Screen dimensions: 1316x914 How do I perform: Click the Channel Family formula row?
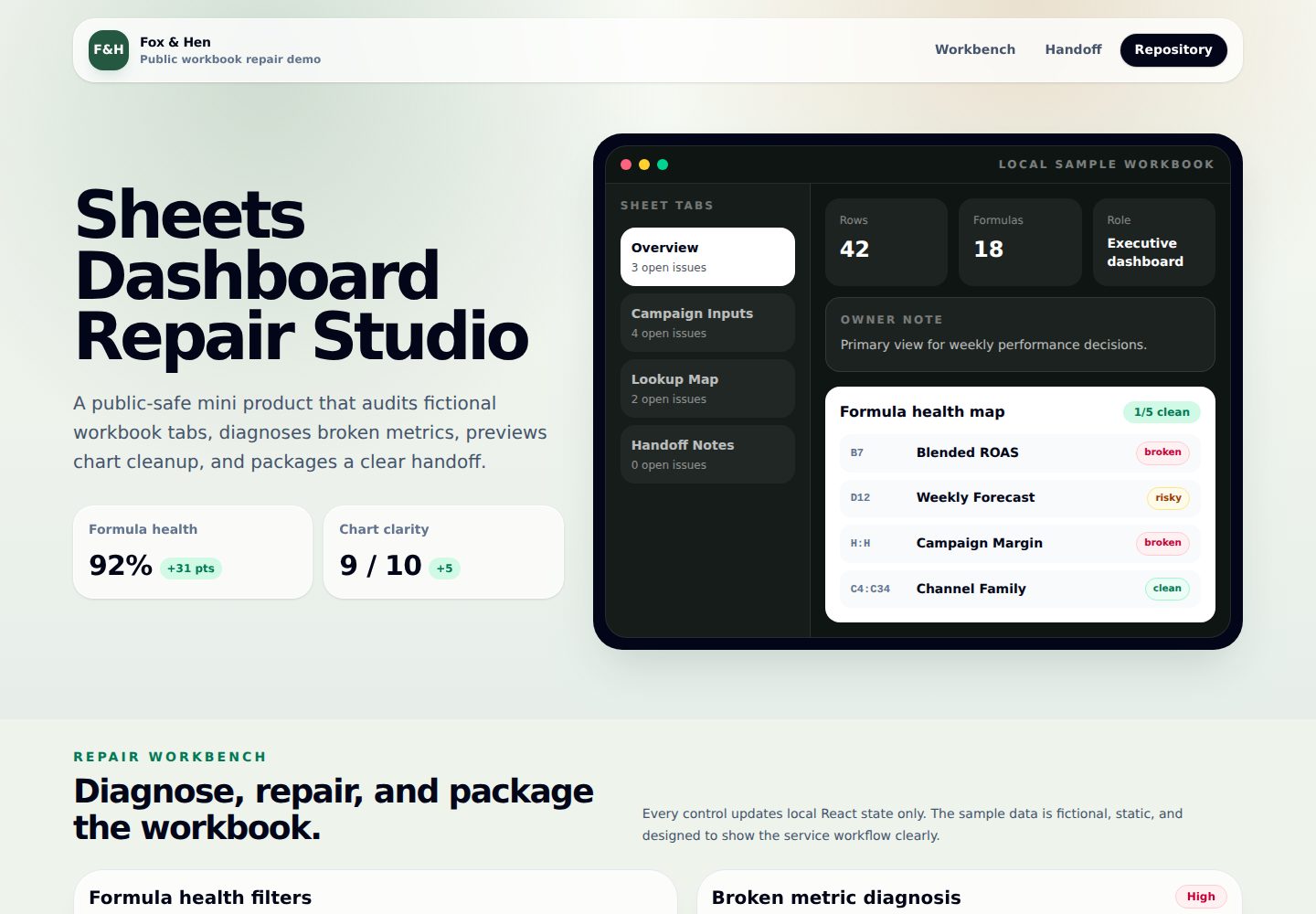[1020, 589]
